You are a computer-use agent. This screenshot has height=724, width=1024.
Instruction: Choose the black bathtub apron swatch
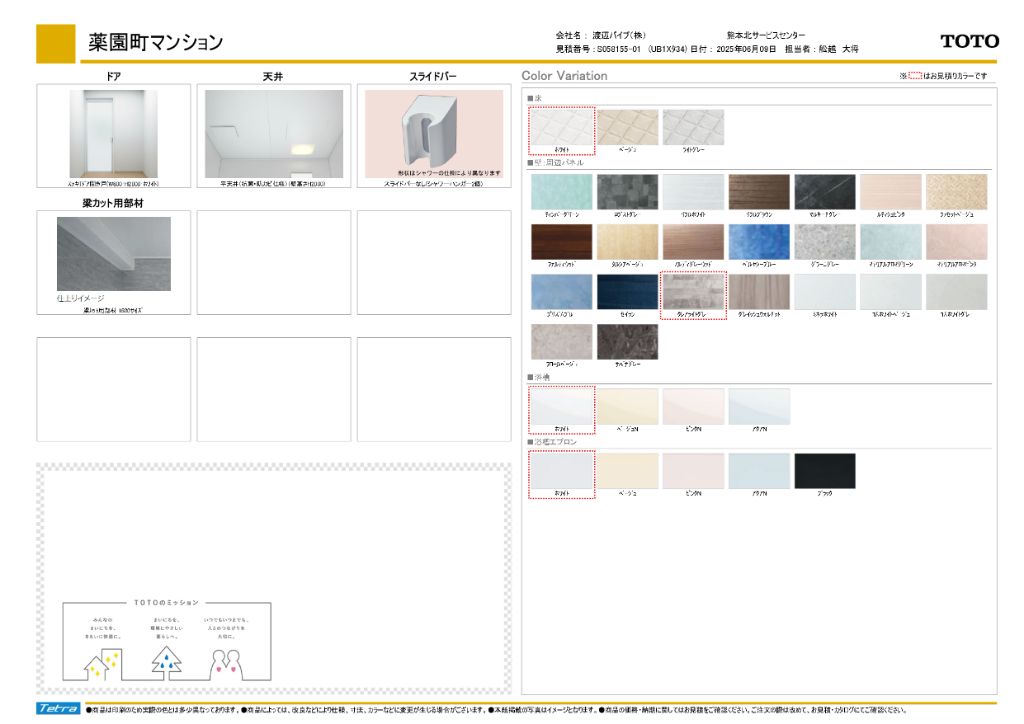pyautogui.click(x=824, y=470)
